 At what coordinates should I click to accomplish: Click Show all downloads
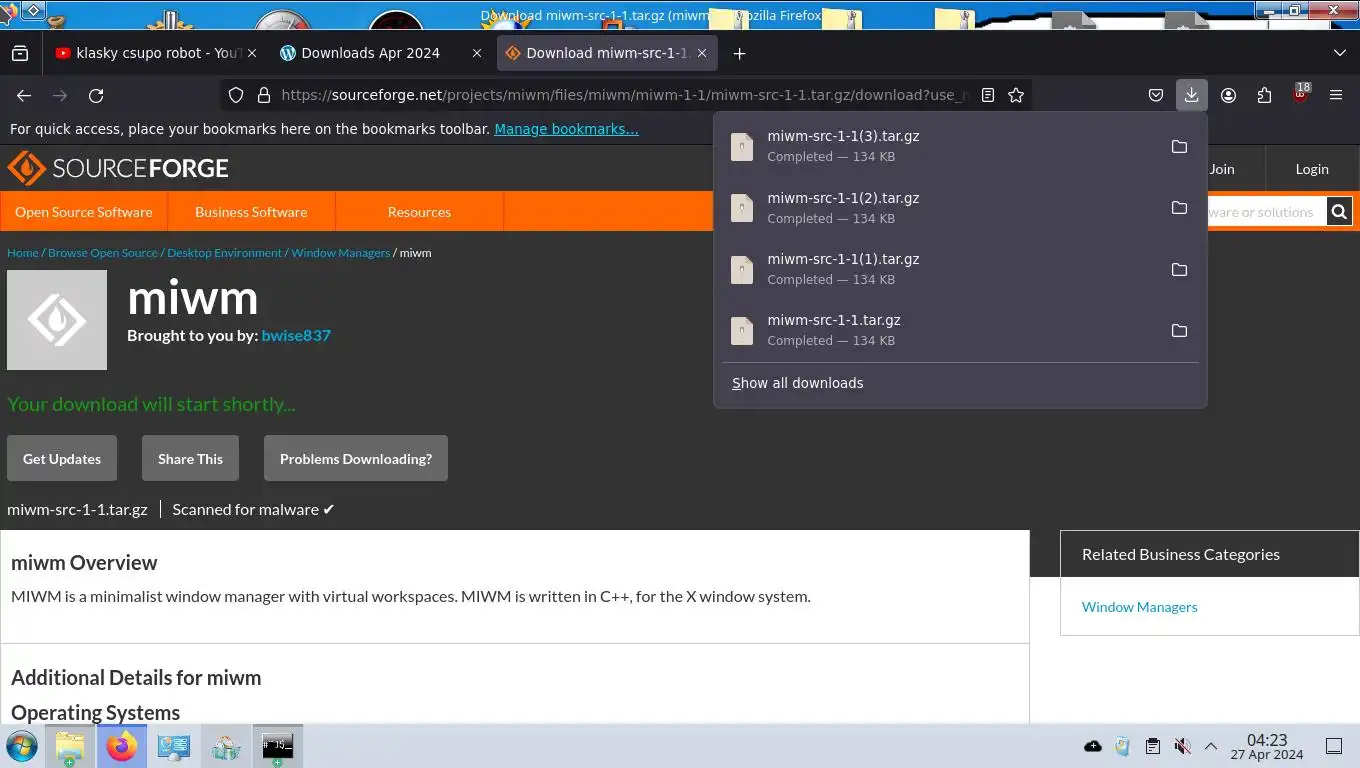coord(797,383)
